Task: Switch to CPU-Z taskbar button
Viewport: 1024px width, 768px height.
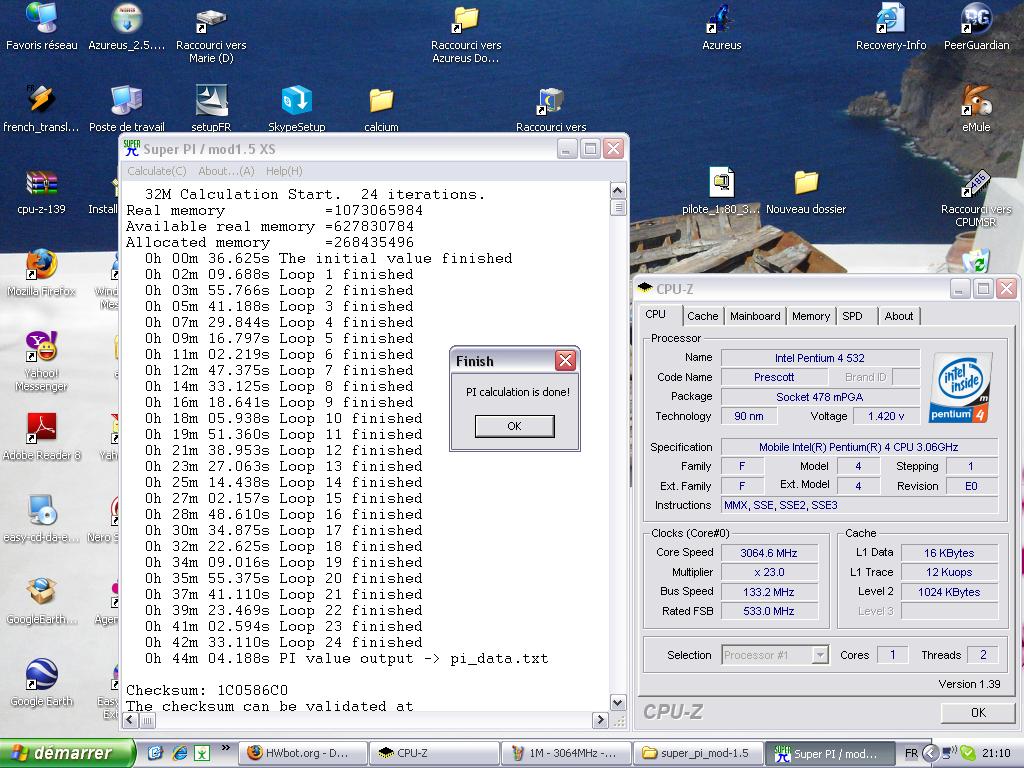Action: [x=434, y=753]
